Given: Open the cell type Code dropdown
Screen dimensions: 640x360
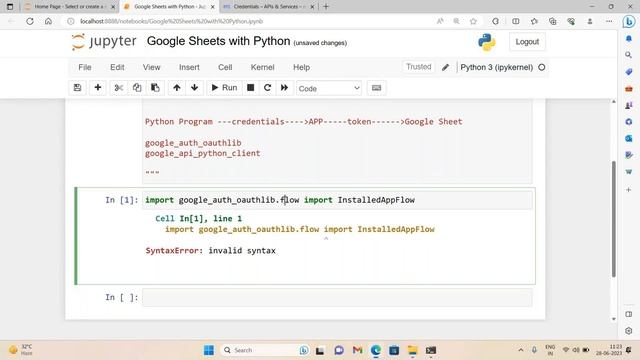Looking at the screenshot, I should coord(329,88).
